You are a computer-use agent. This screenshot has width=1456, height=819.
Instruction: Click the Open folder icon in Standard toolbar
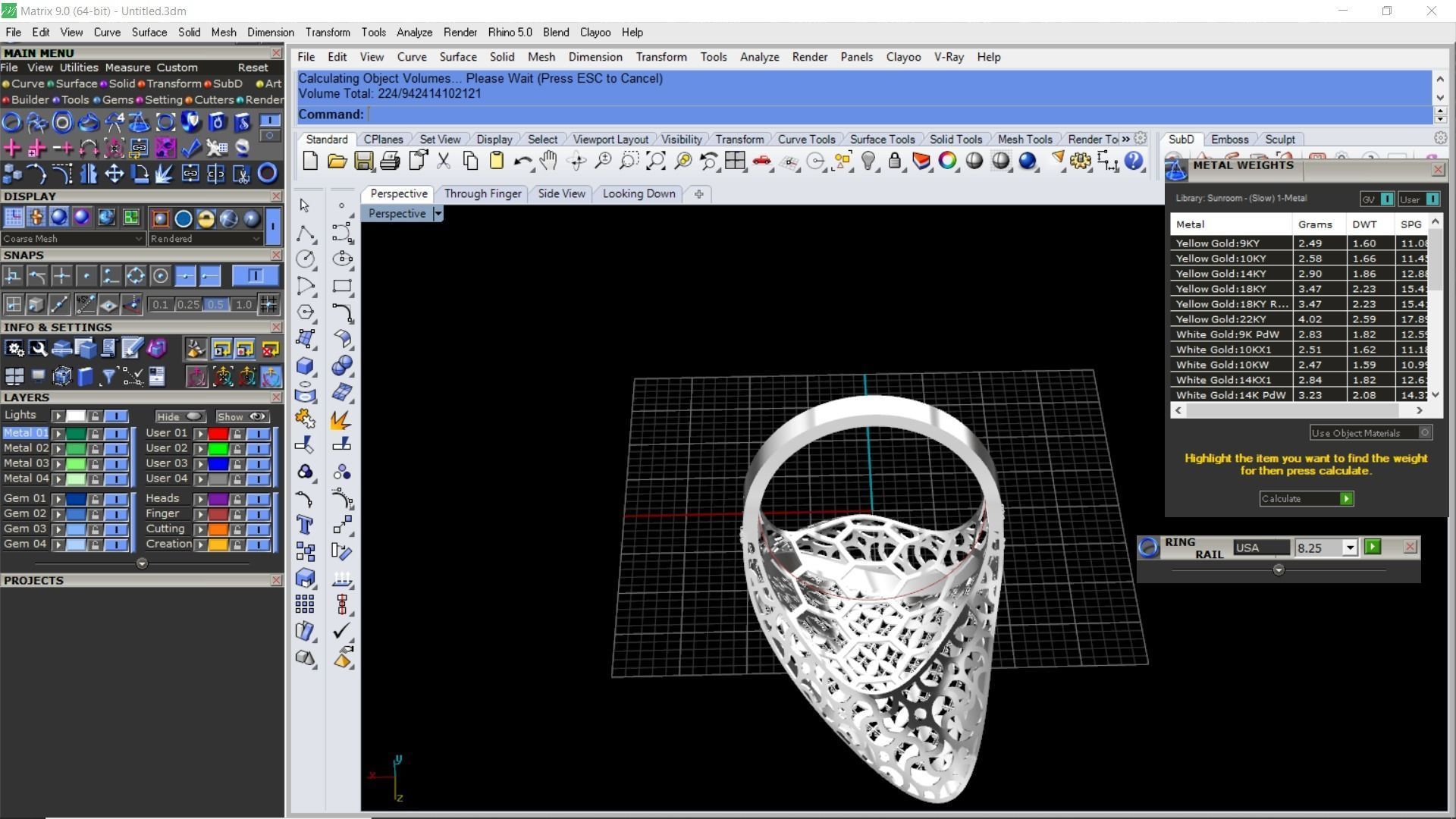(x=337, y=161)
